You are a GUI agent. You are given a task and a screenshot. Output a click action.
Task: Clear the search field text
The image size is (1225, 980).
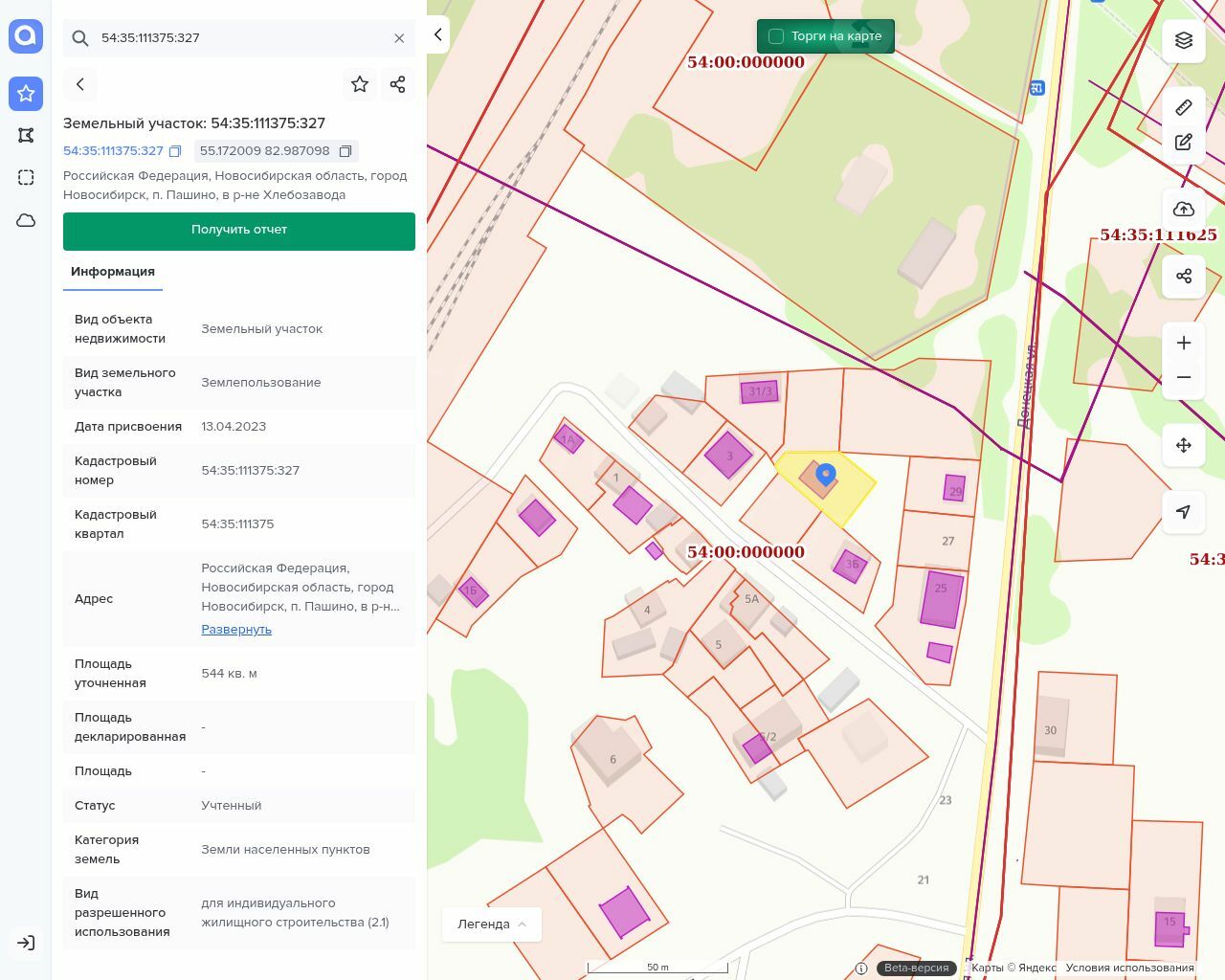point(399,38)
